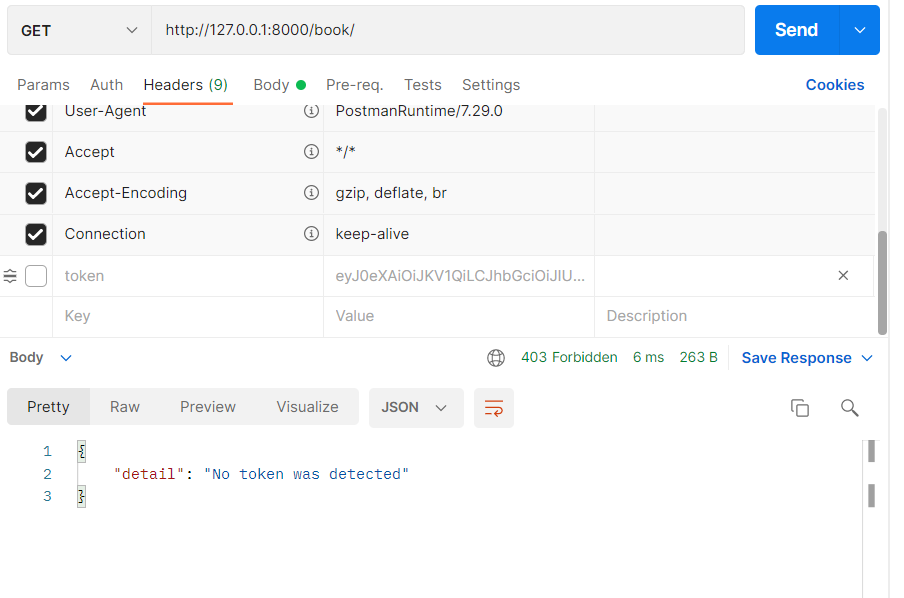Uncheck the Accept header checkbox

tap(36, 152)
